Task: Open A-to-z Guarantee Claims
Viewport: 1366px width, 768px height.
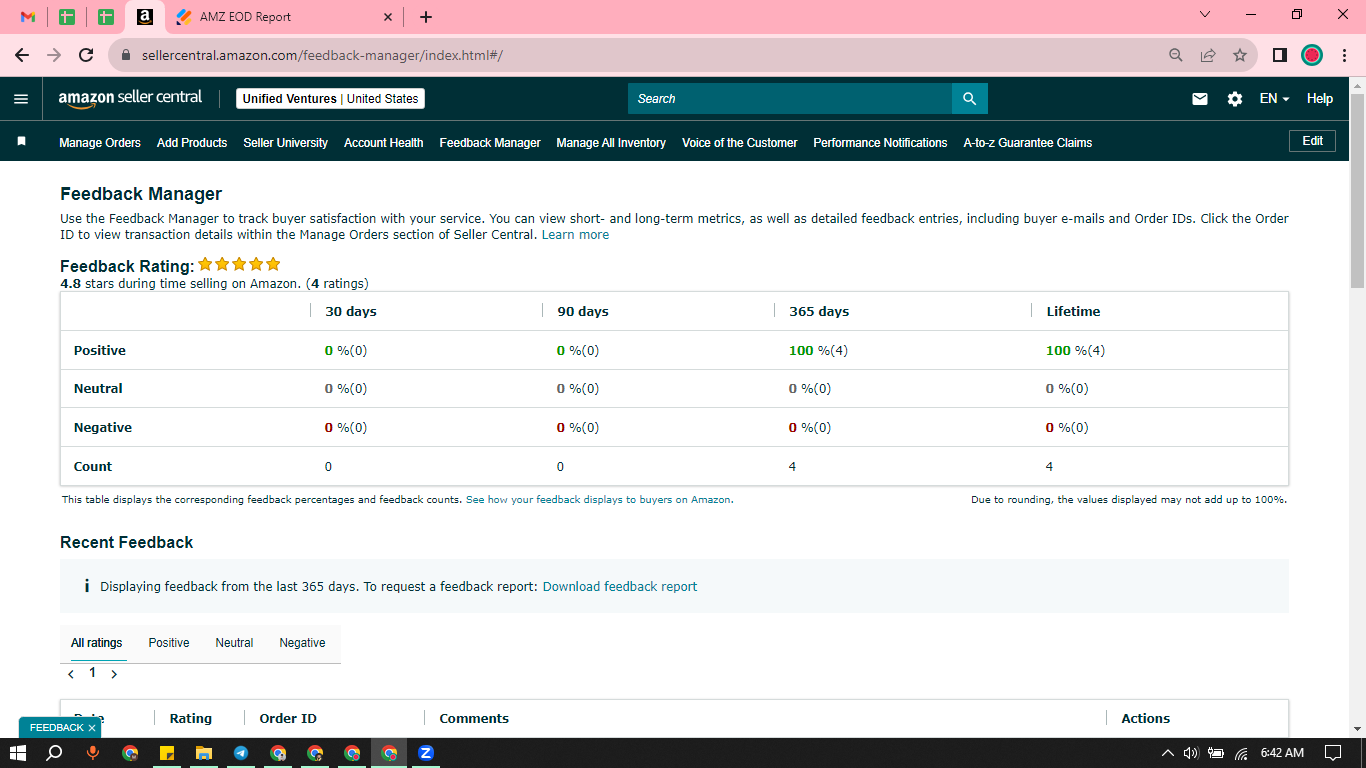Action: [1028, 143]
